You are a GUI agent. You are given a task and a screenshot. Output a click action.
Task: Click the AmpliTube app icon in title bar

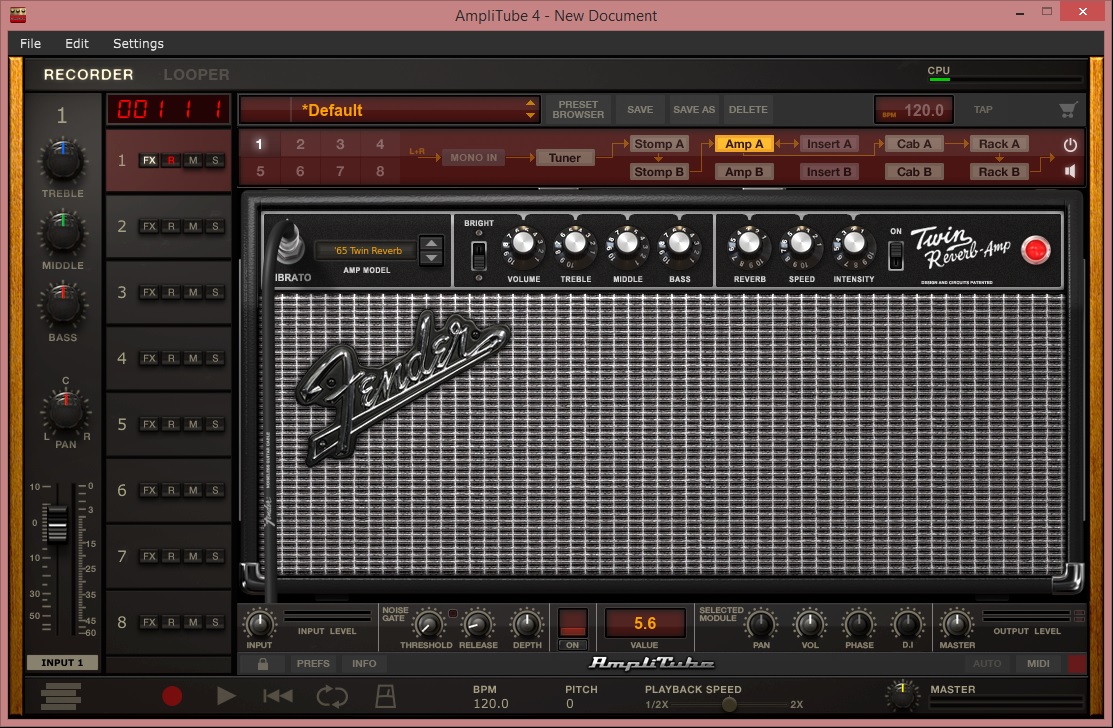click(18, 14)
